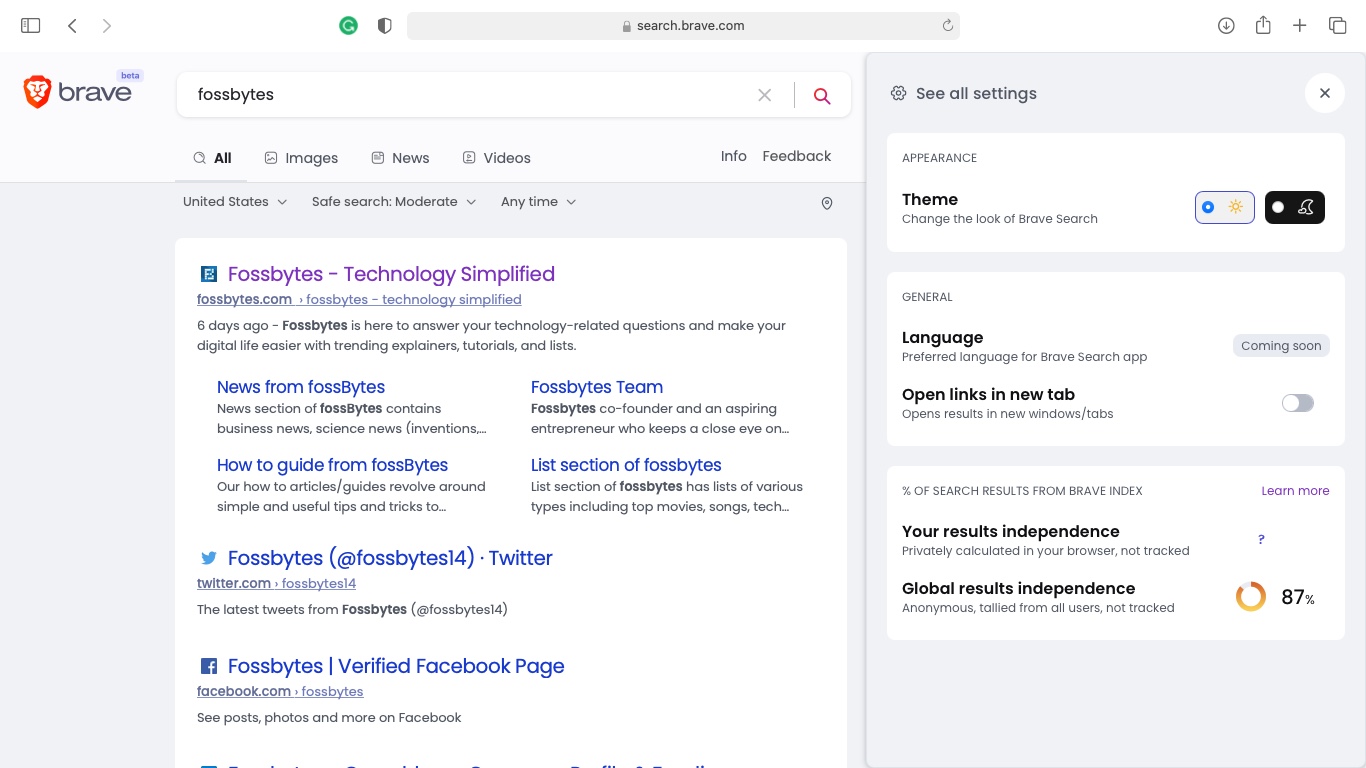Viewport: 1366px width, 768px height.
Task: Toggle the Safari sidebar icon
Action: click(x=31, y=26)
